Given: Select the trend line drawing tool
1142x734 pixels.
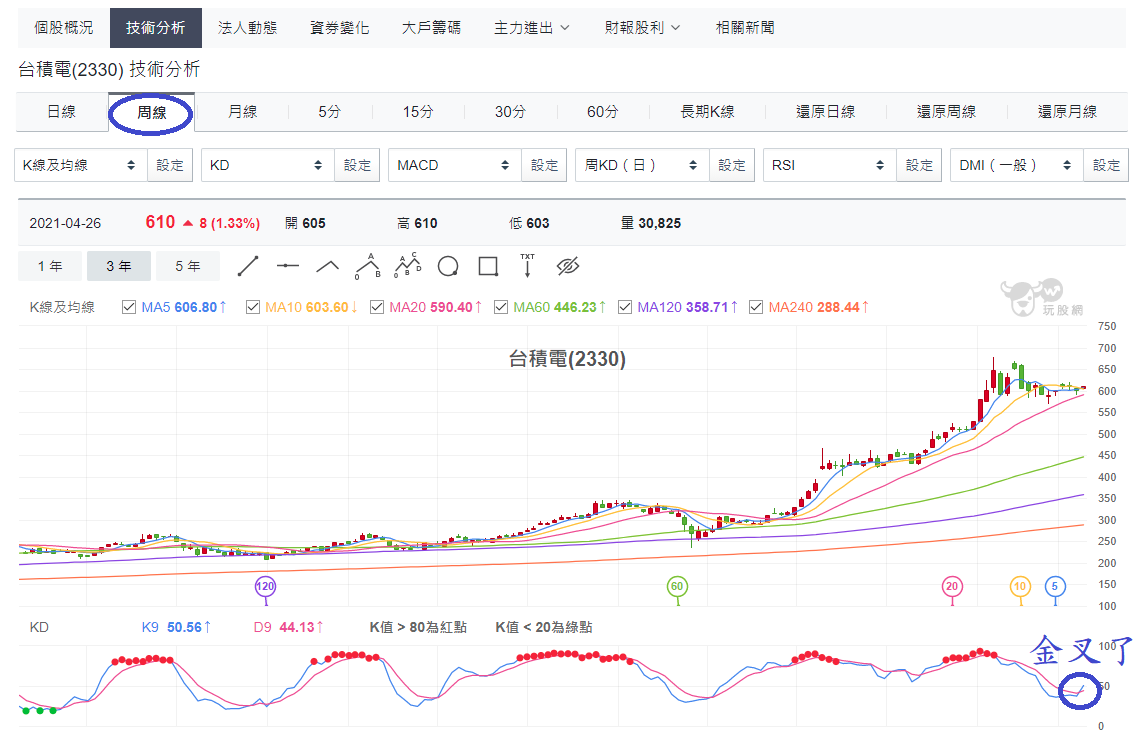Looking at the screenshot, I should 248,267.
